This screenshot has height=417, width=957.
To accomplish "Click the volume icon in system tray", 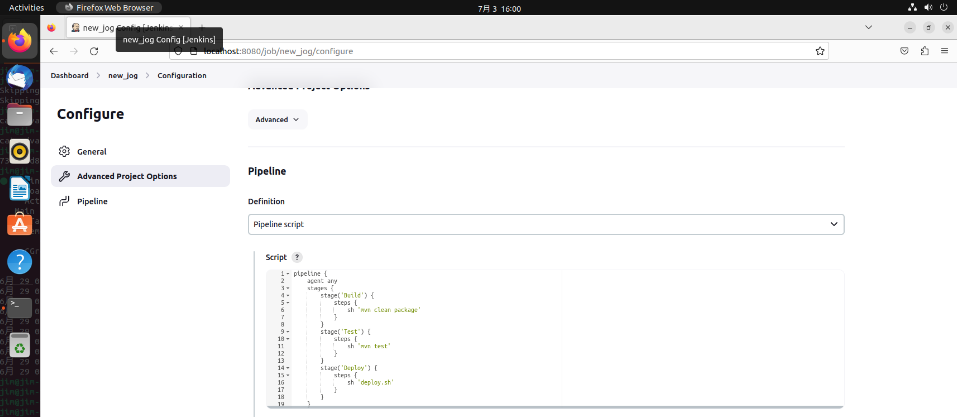I will pyautogui.click(x=928, y=7).
